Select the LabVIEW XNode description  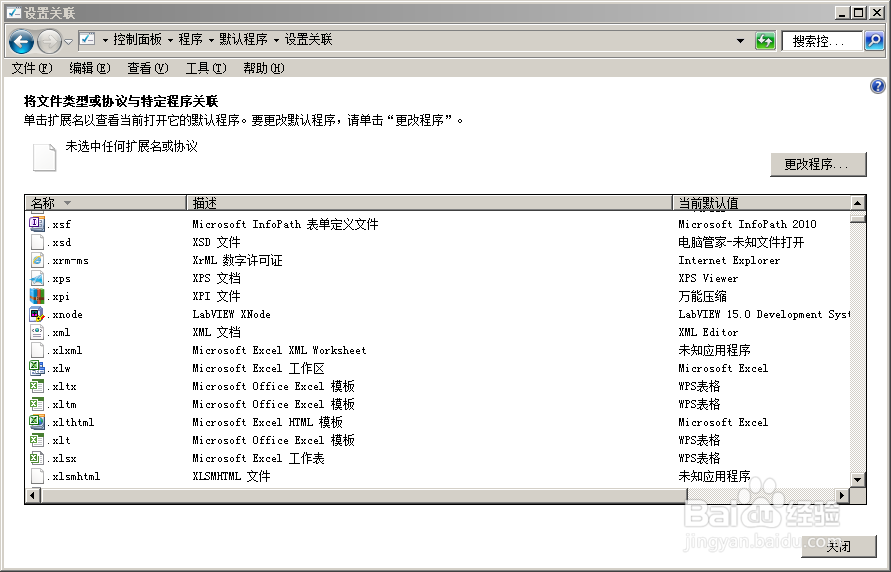[x=231, y=314]
